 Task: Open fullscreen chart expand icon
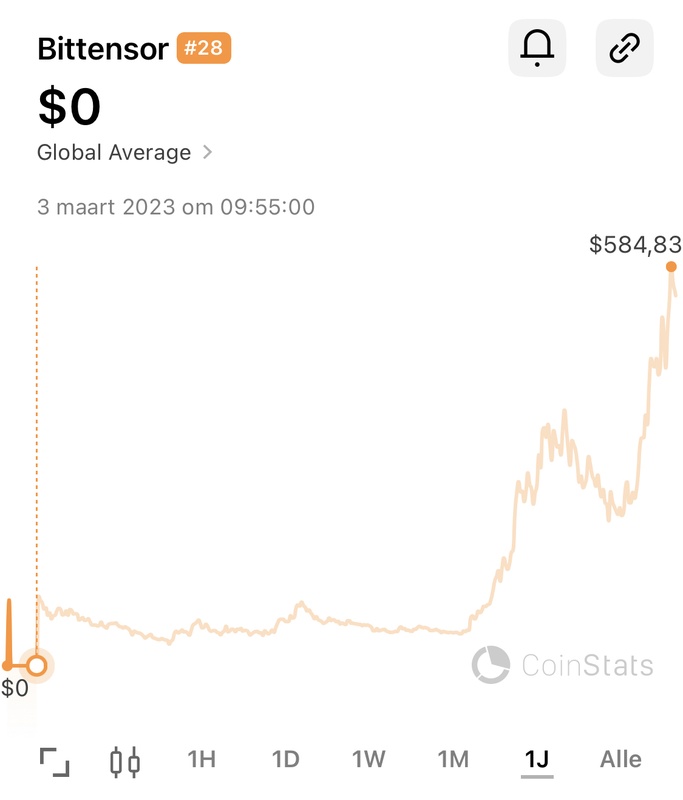55,762
